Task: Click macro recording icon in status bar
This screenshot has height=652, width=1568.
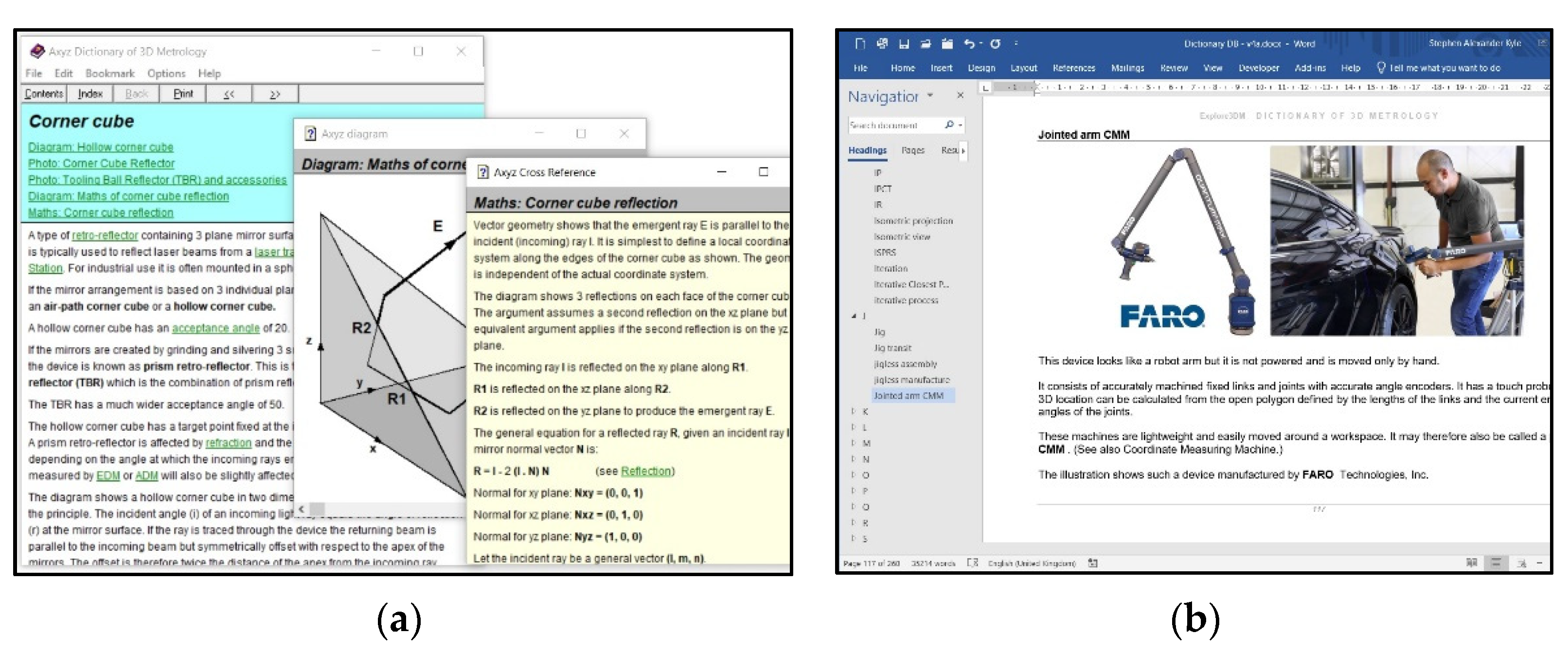Action: [x=1093, y=563]
